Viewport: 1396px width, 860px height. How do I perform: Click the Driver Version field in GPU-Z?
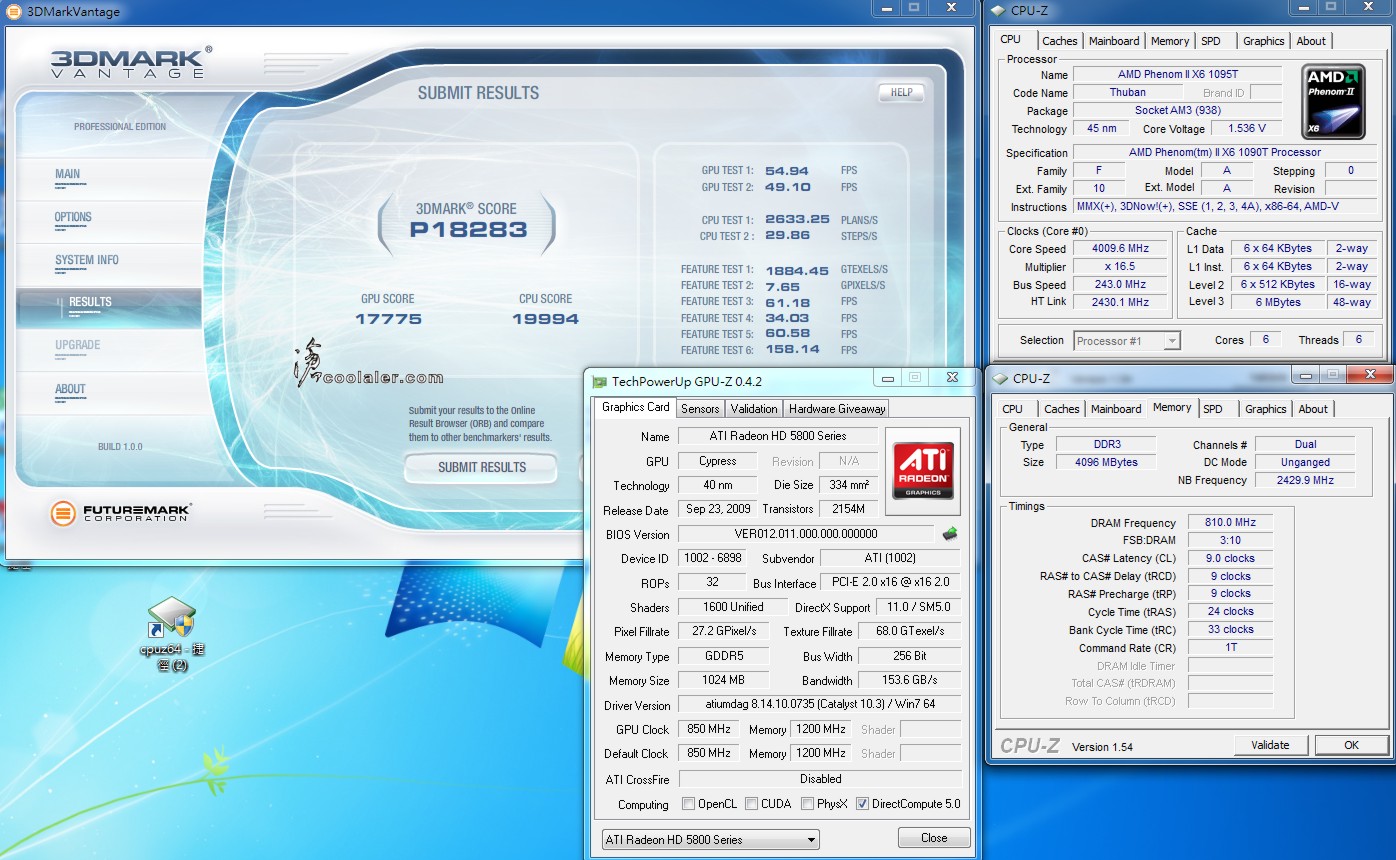820,705
